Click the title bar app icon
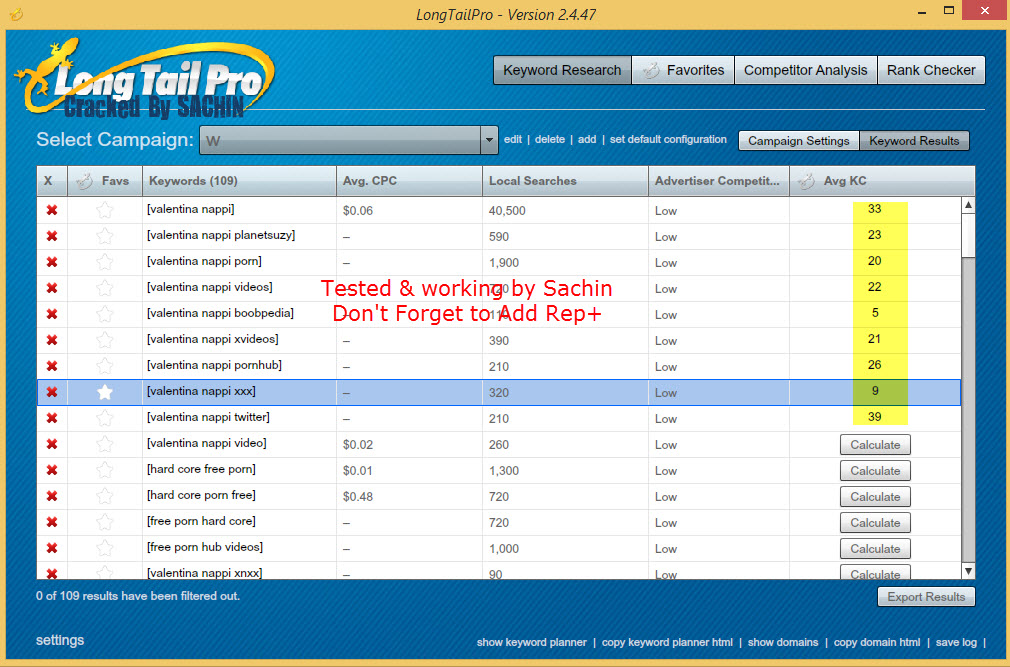This screenshot has width=1010, height=667. 17,14
